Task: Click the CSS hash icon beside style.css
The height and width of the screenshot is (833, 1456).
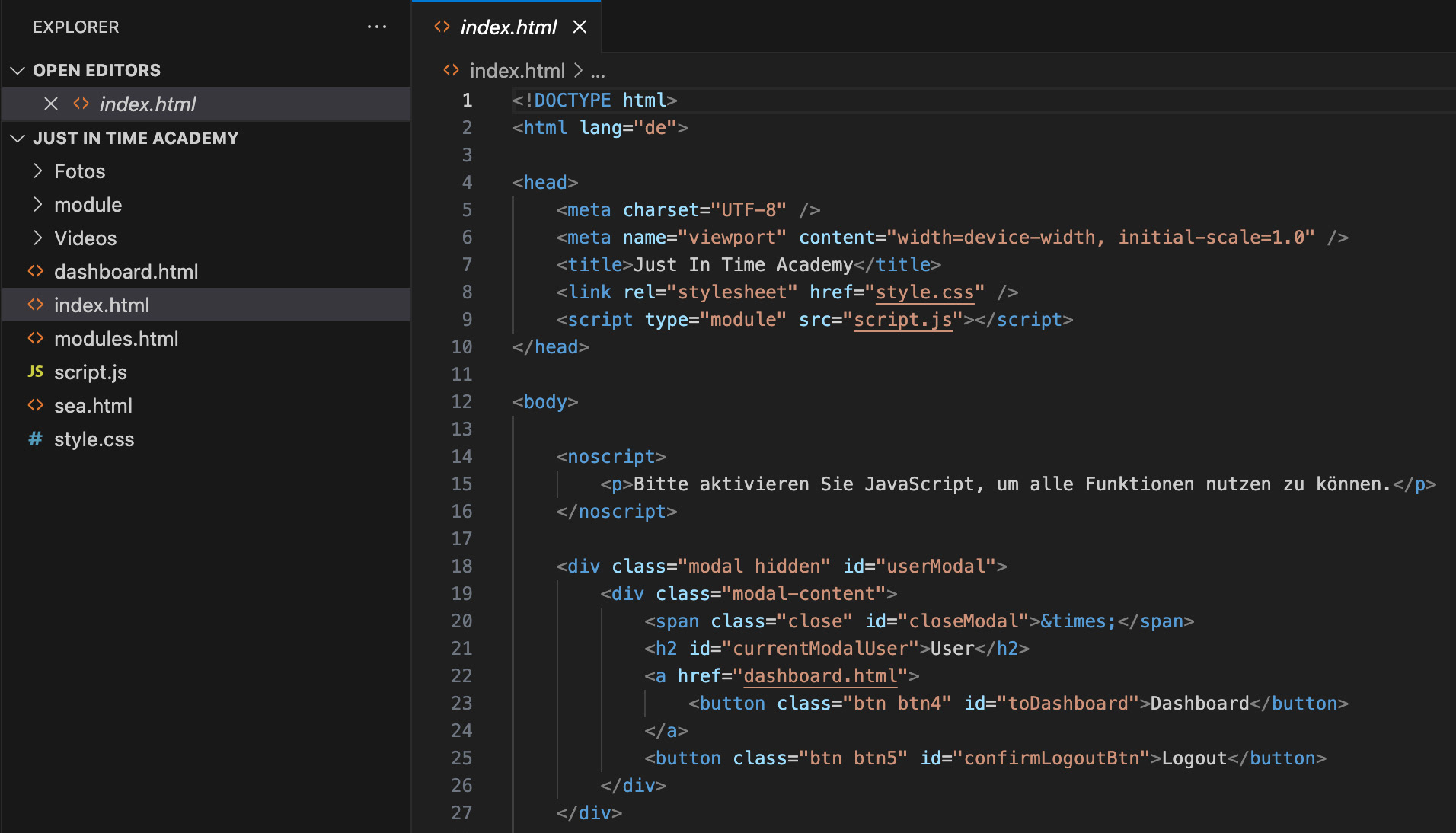Action: 35,439
